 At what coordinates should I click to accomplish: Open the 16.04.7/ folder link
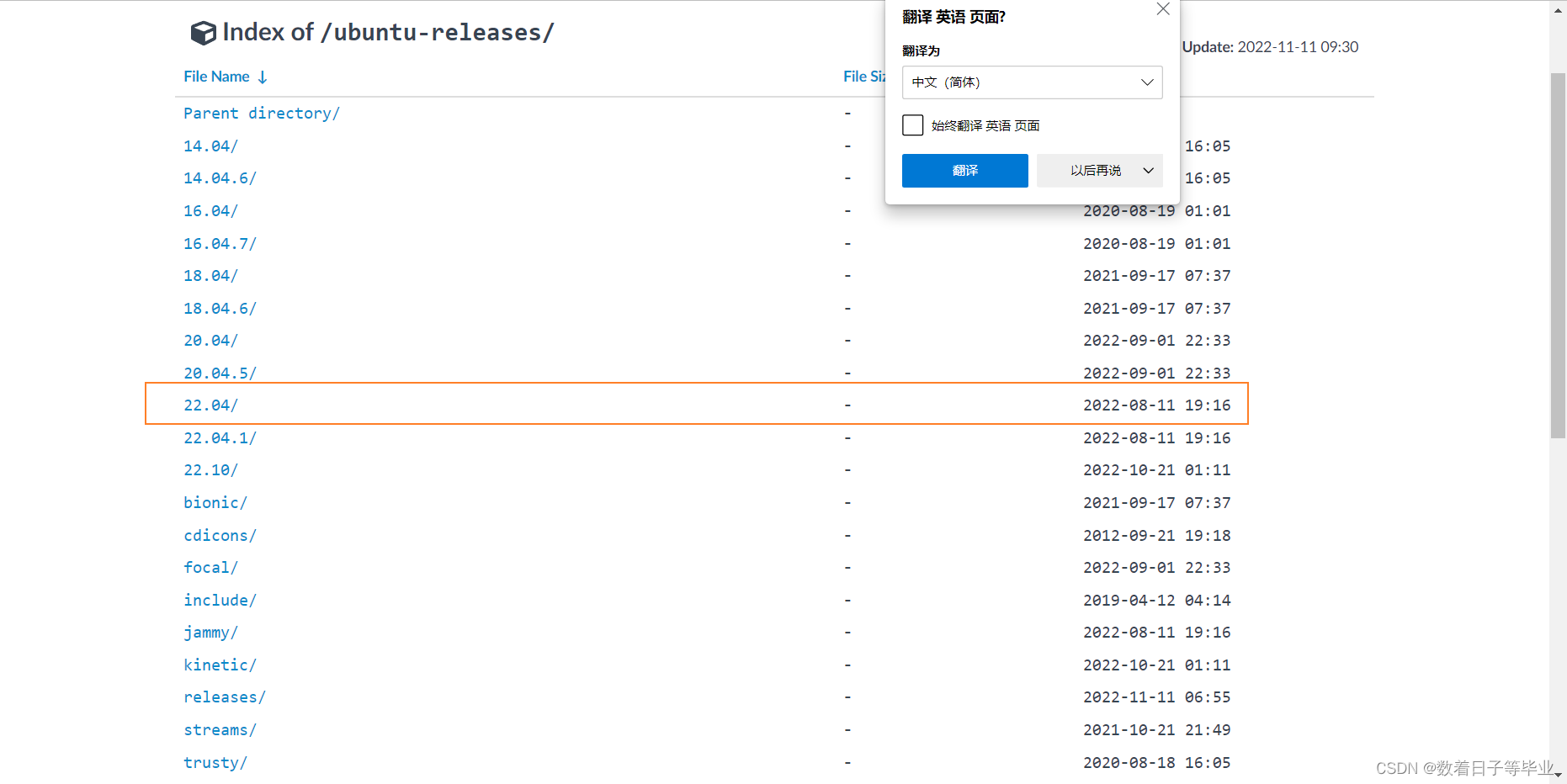(x=220, y=244)
